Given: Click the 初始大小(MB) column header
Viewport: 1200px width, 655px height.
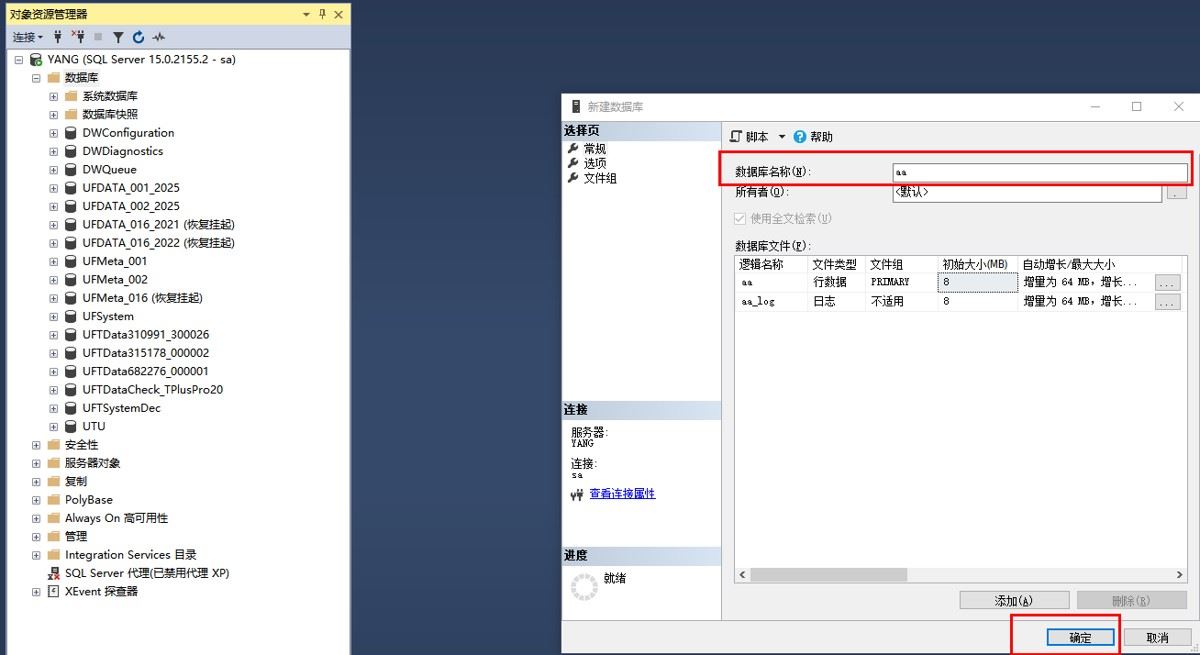Looking at the screenshot, I should tap(975, 265).
